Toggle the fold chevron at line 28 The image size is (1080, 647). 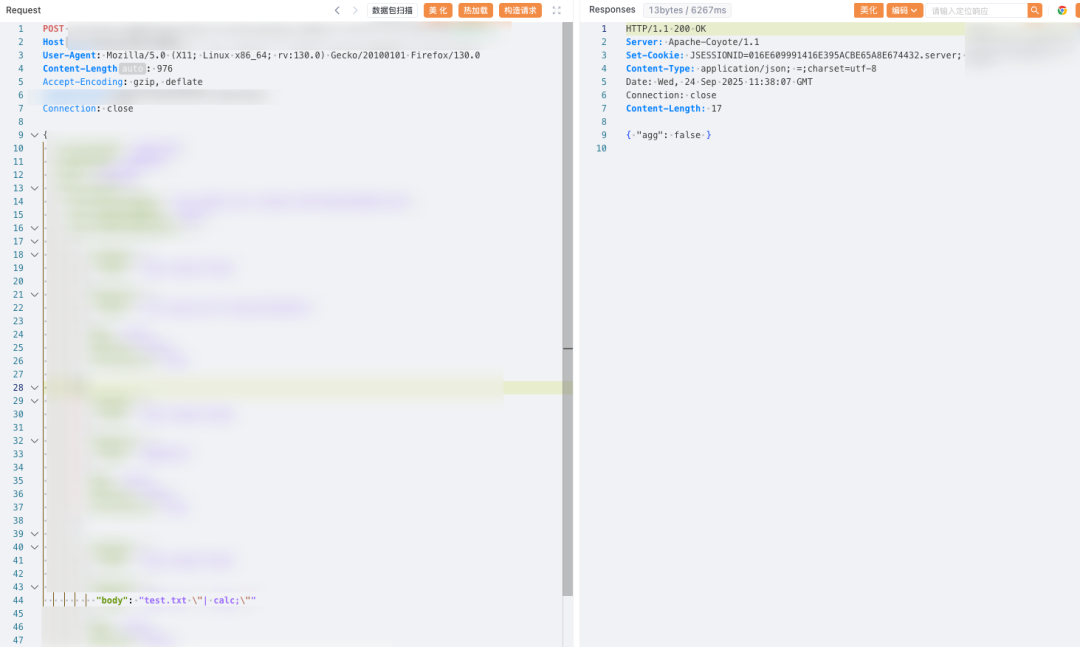34,388
